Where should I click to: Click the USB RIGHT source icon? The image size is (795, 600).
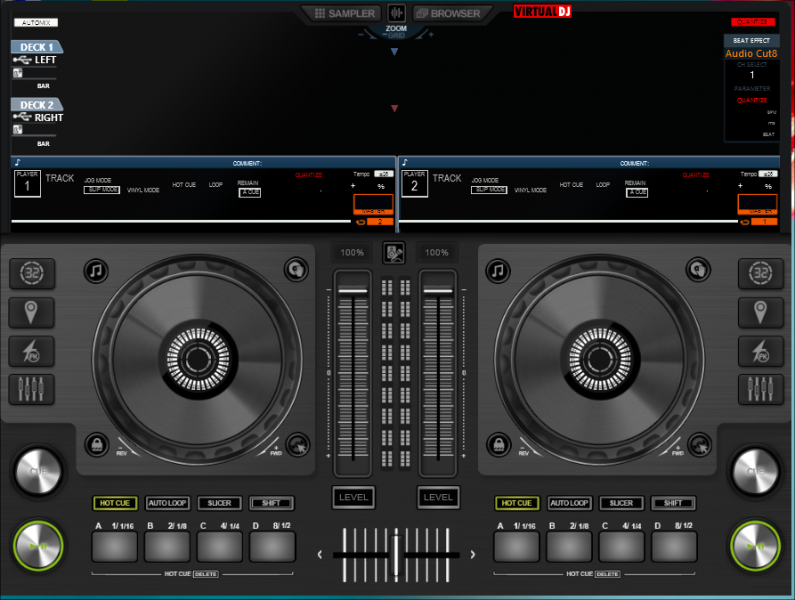22,117
